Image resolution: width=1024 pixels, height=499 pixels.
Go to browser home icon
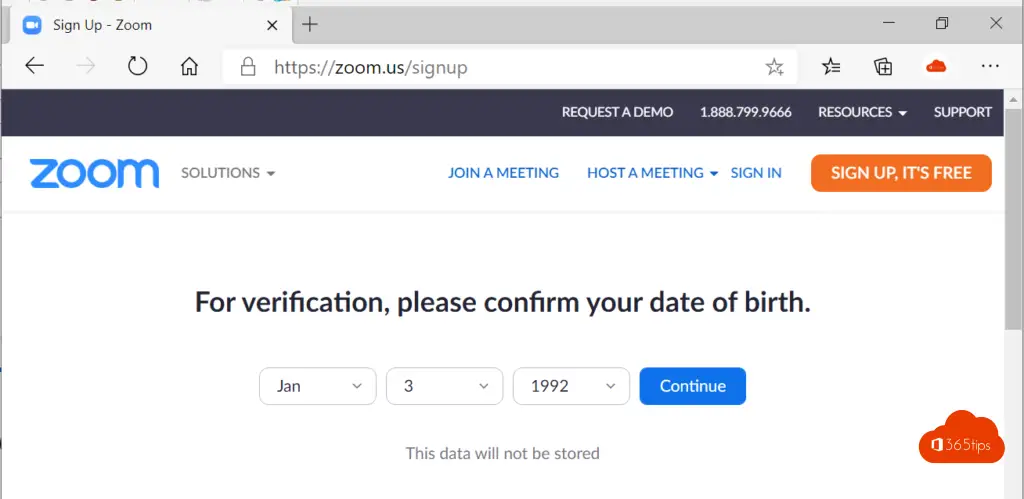point(189,67)
